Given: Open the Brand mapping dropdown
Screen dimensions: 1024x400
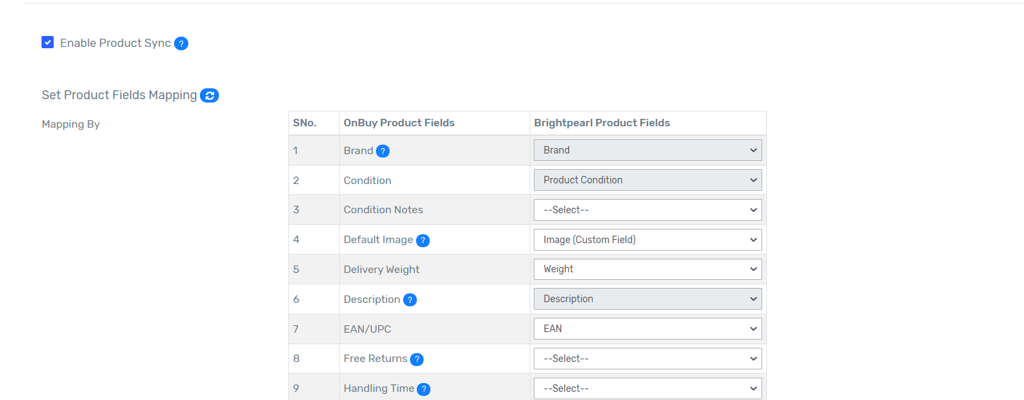Looking at the screenshot, I should coord(648,150).
